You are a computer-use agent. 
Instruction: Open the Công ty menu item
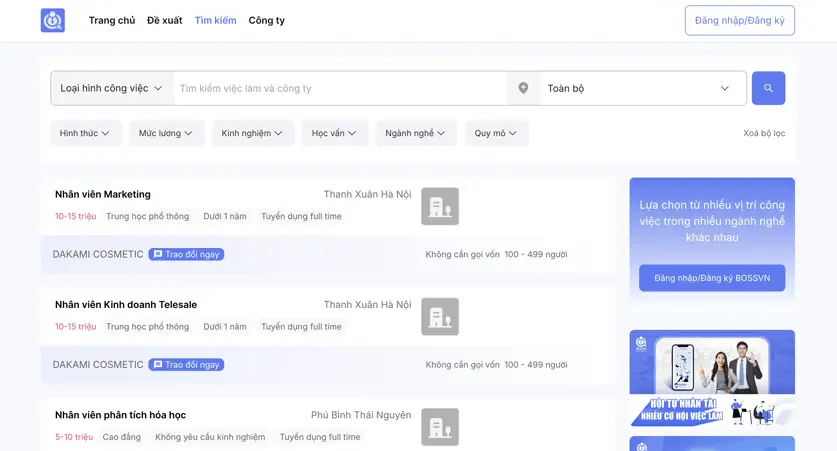[266, 20]
